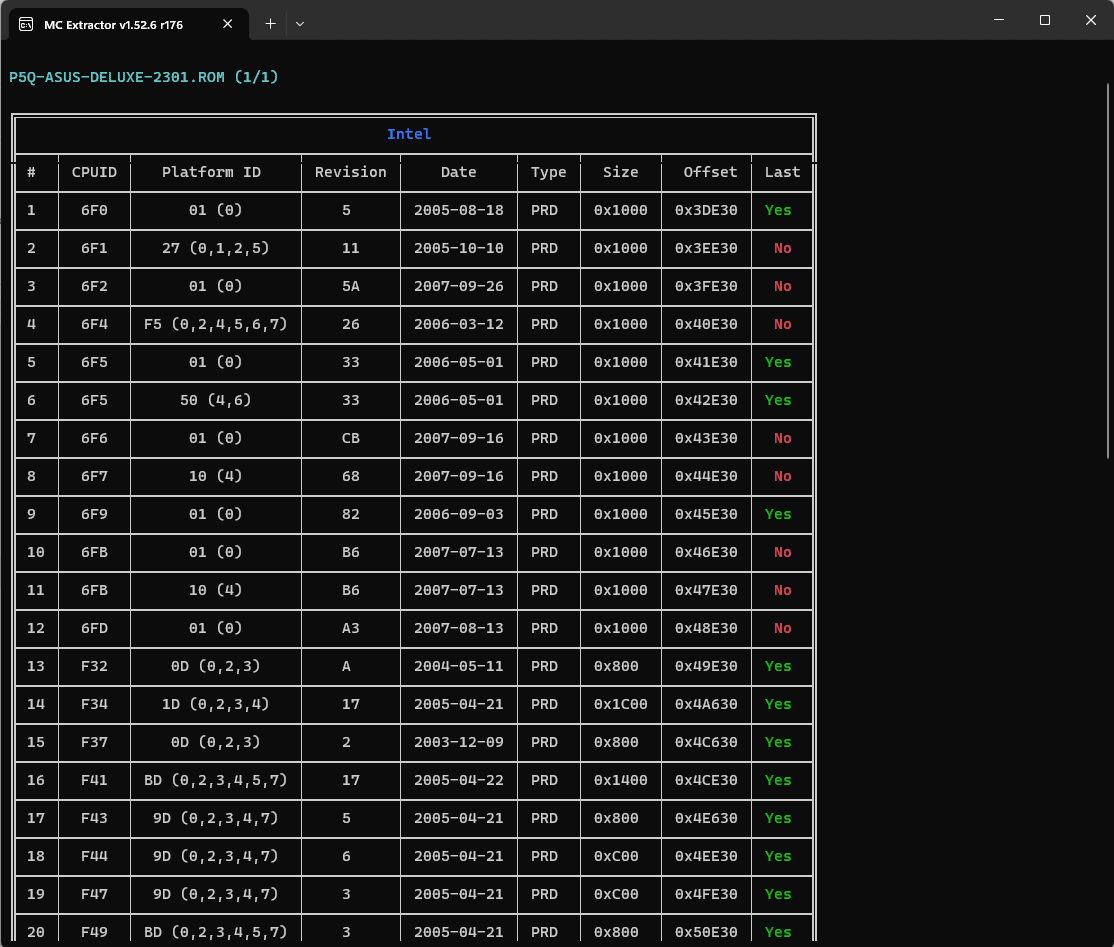Click offset 0x46E30
This screenshot has height=947, width=1114.
click(x=706, y=552)
